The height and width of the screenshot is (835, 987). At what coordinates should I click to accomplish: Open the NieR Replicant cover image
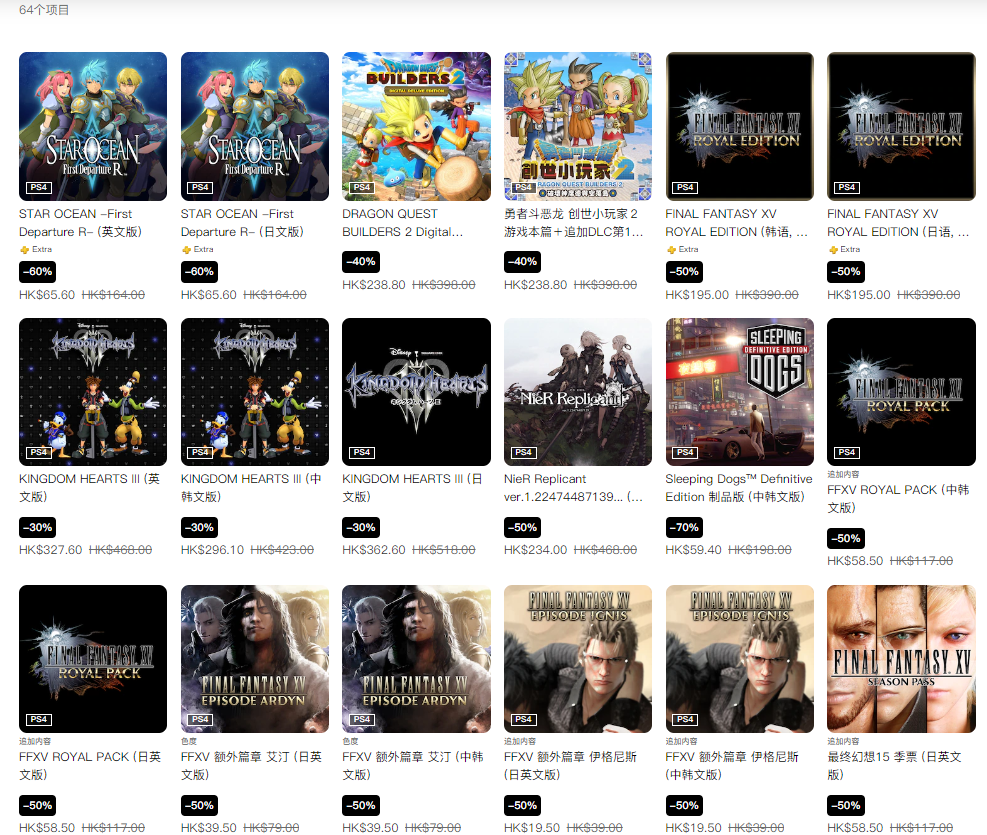click(x=578, y=392)
